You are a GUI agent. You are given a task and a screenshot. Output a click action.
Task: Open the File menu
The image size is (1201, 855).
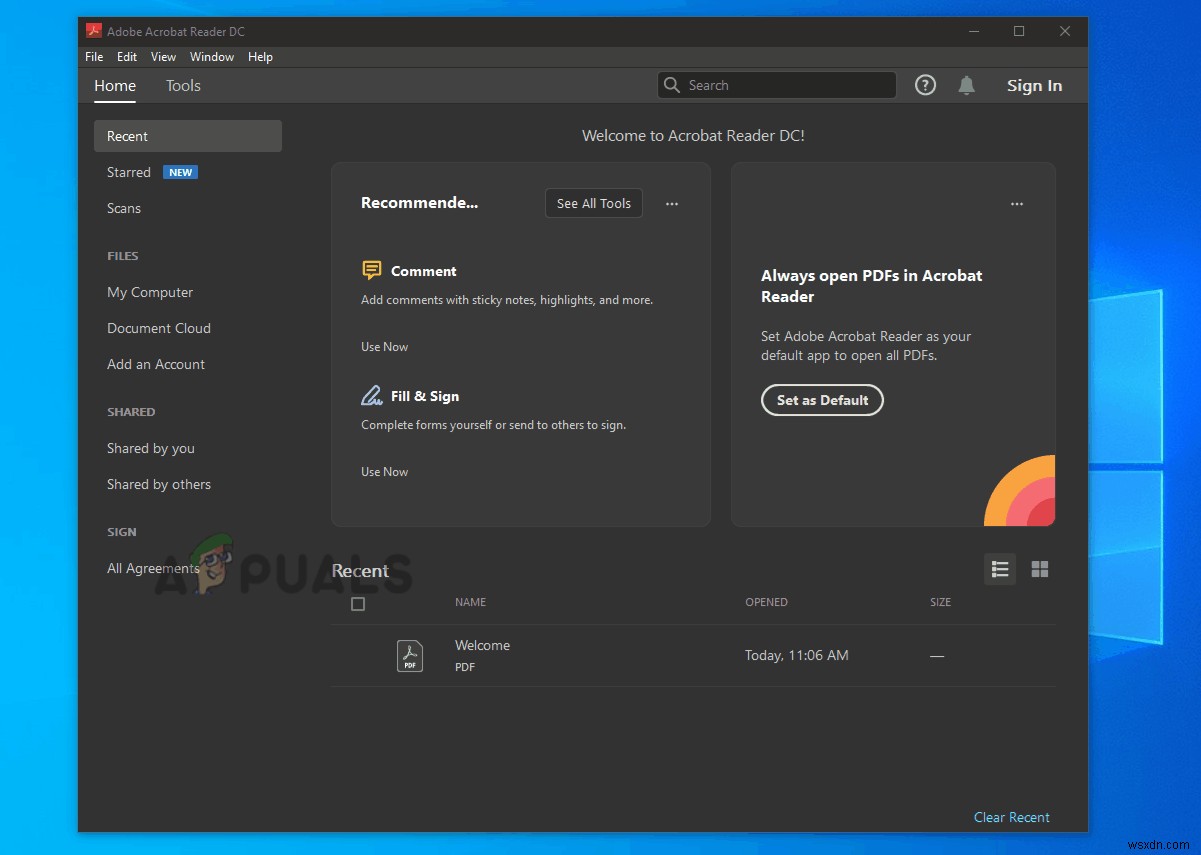click(x=94, y=57)
